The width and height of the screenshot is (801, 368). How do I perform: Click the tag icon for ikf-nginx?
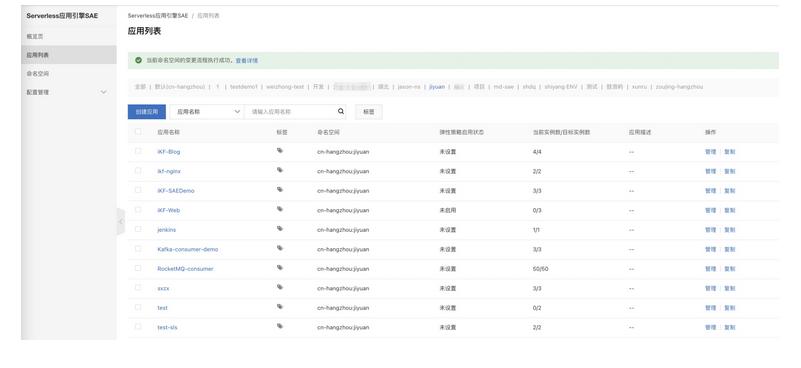click(280, 170)
